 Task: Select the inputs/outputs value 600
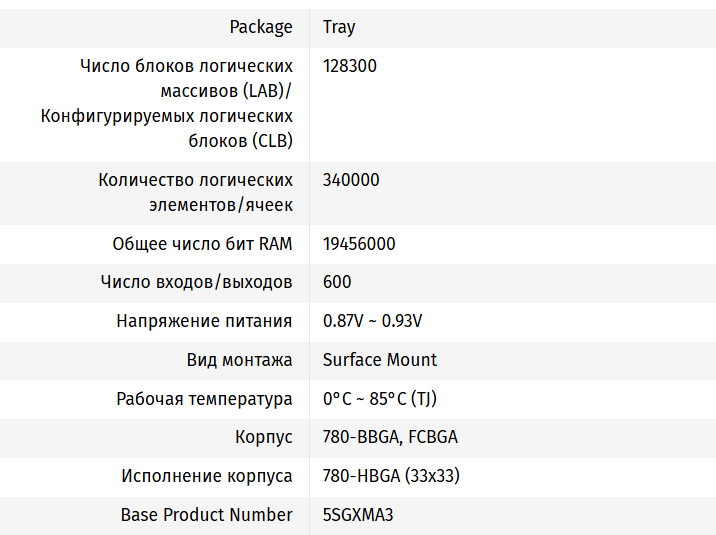tap(337, 282)
